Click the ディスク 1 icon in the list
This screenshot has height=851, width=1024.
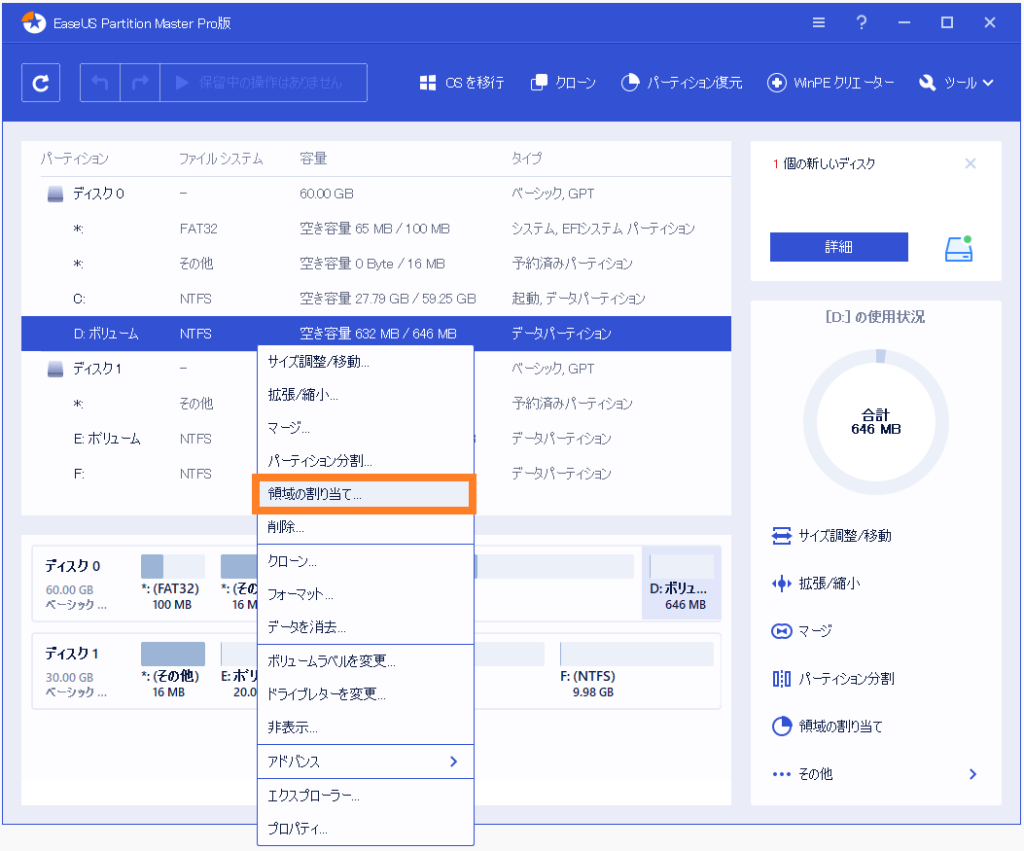coord(56,369)
